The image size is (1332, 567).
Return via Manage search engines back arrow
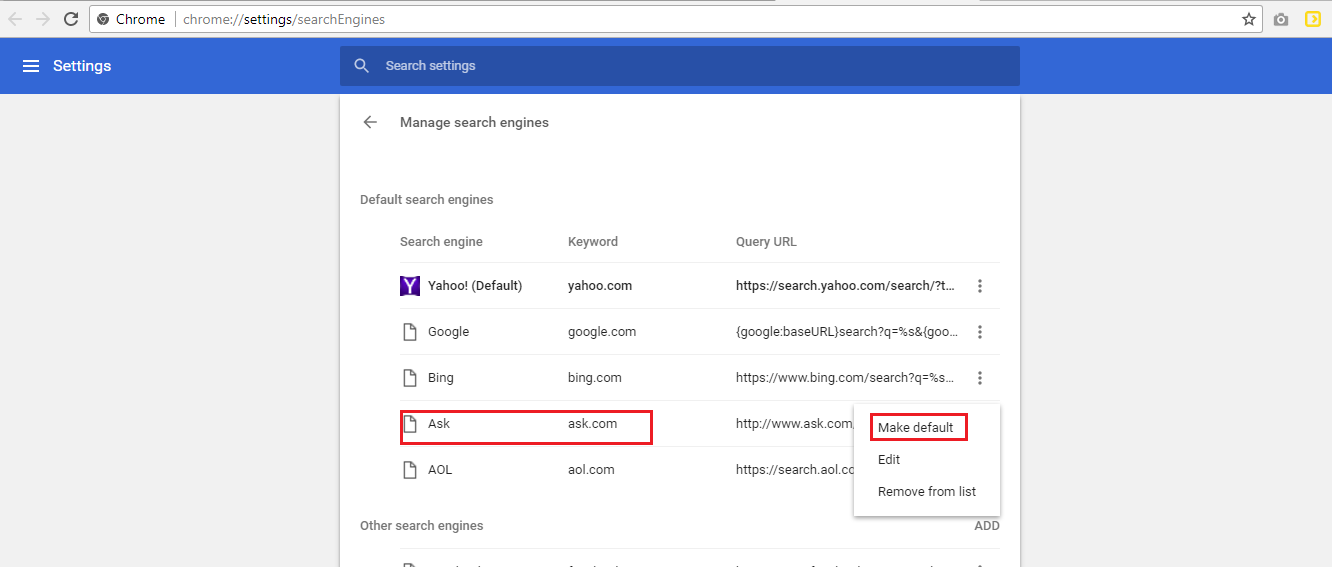pos(370,122)
